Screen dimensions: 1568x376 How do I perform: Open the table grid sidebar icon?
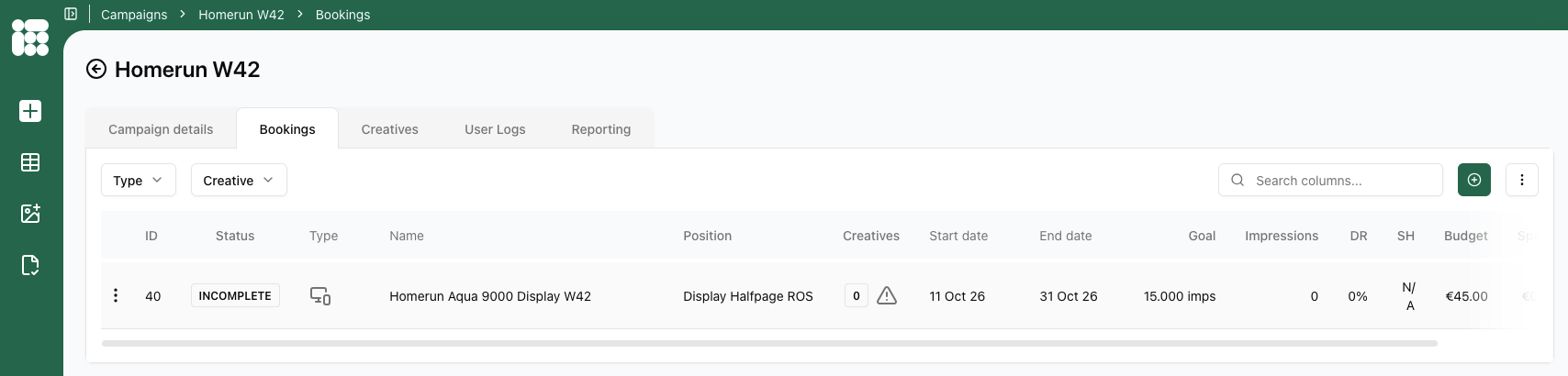pos(30,162)
